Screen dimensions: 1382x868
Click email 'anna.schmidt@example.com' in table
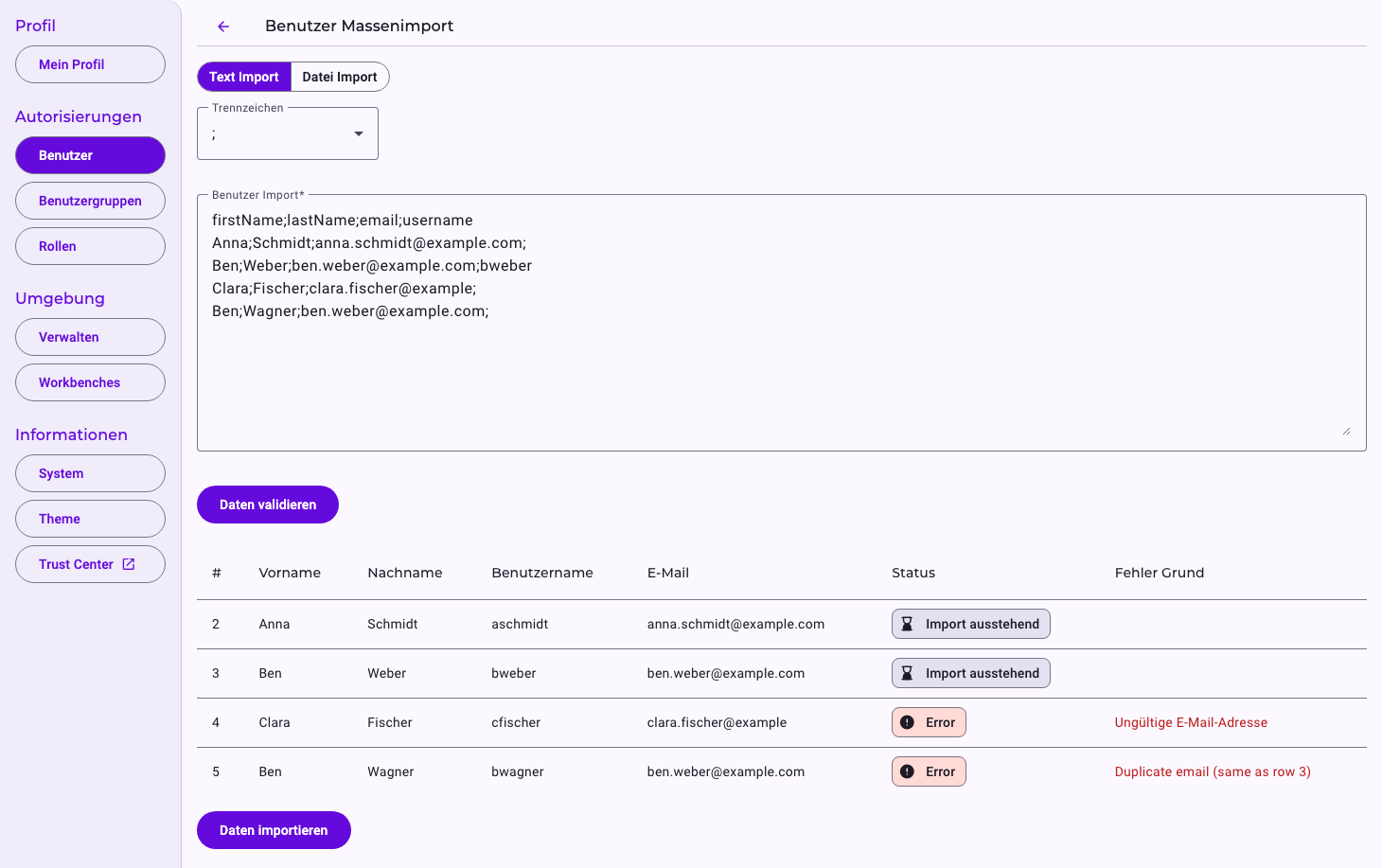[x=735, y=624]
